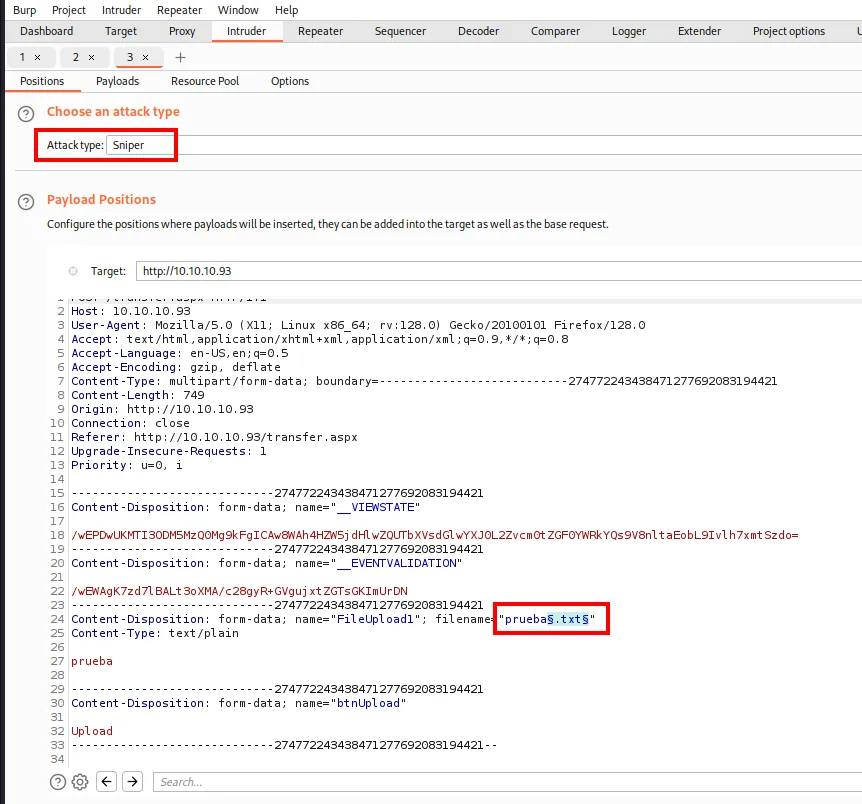This screenshot has width=862, height=804.
Task: Open the Repeater menu in menu bar
Action: [179, 10]
